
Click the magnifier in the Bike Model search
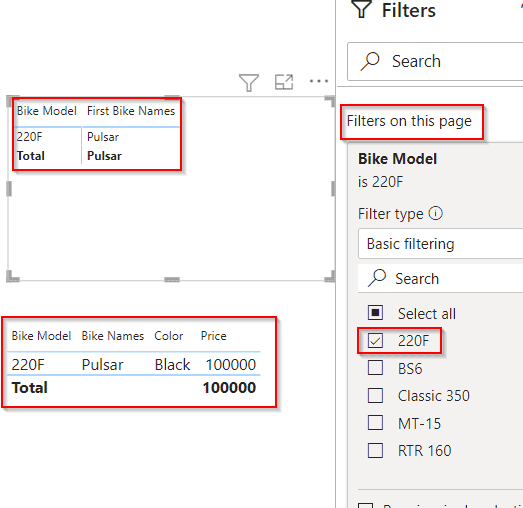point(377,278)
